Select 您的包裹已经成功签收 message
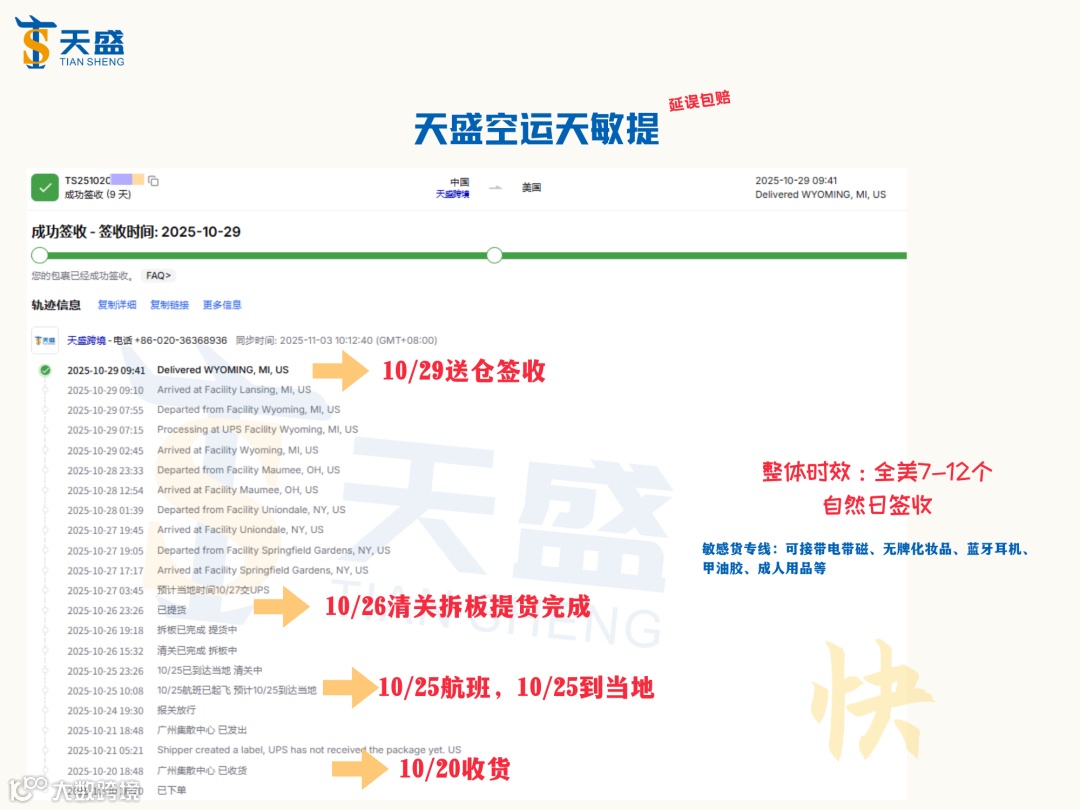1080x810 pixels. pos(82,276)
